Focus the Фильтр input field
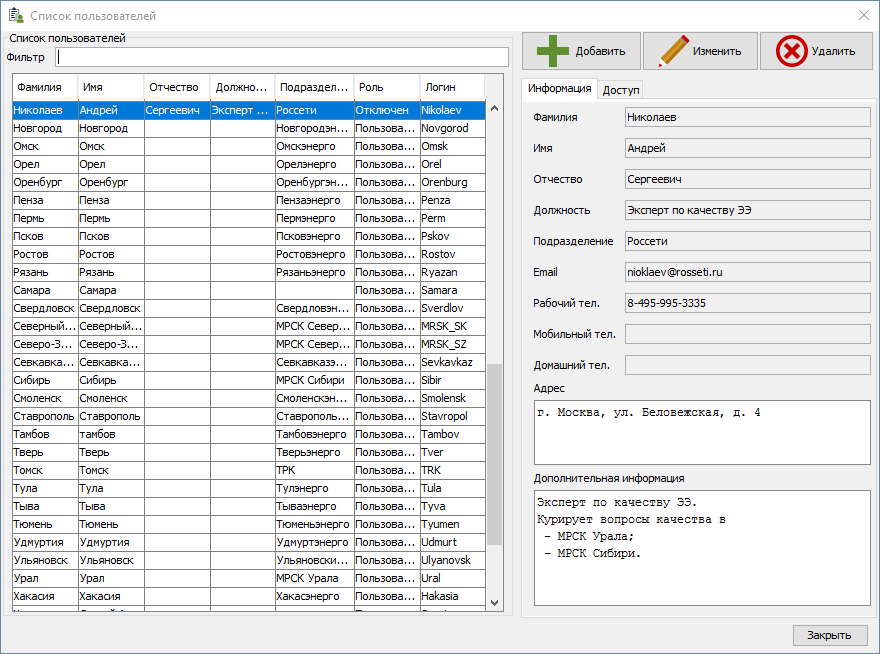The image size is (880, 654). (282, 57)
